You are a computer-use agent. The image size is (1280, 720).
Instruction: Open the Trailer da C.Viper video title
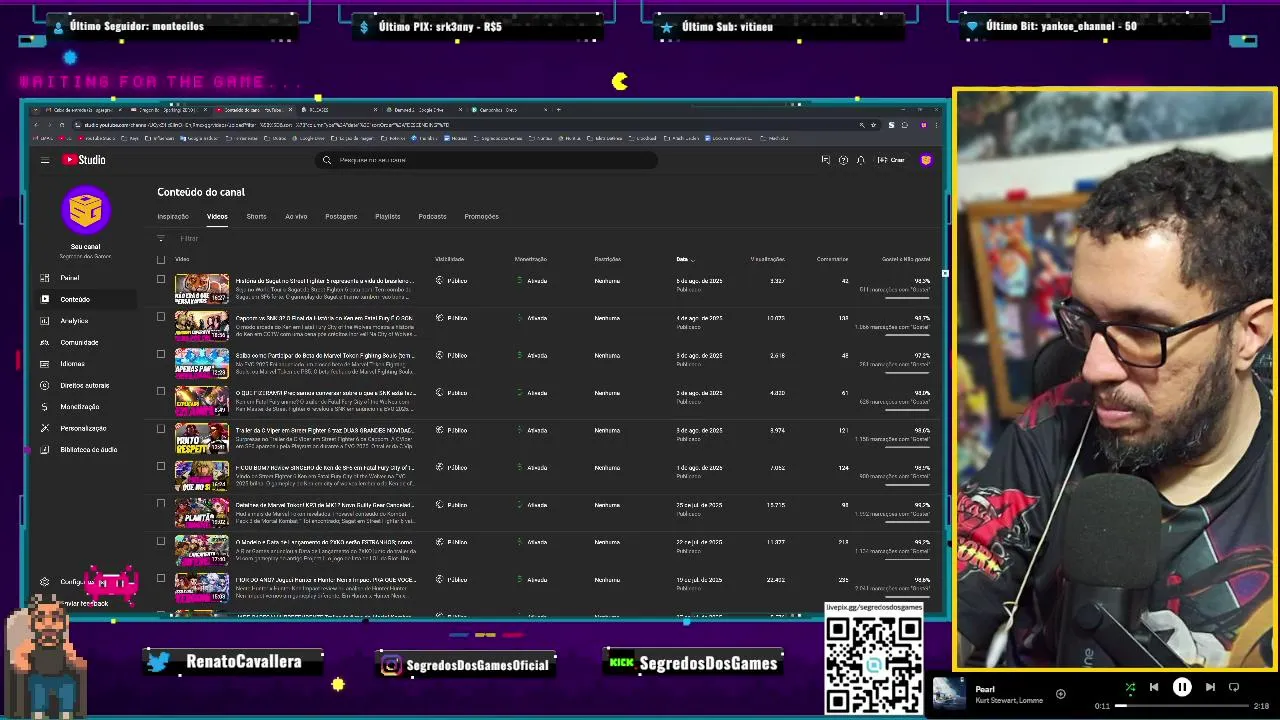[x=324, y=430]
